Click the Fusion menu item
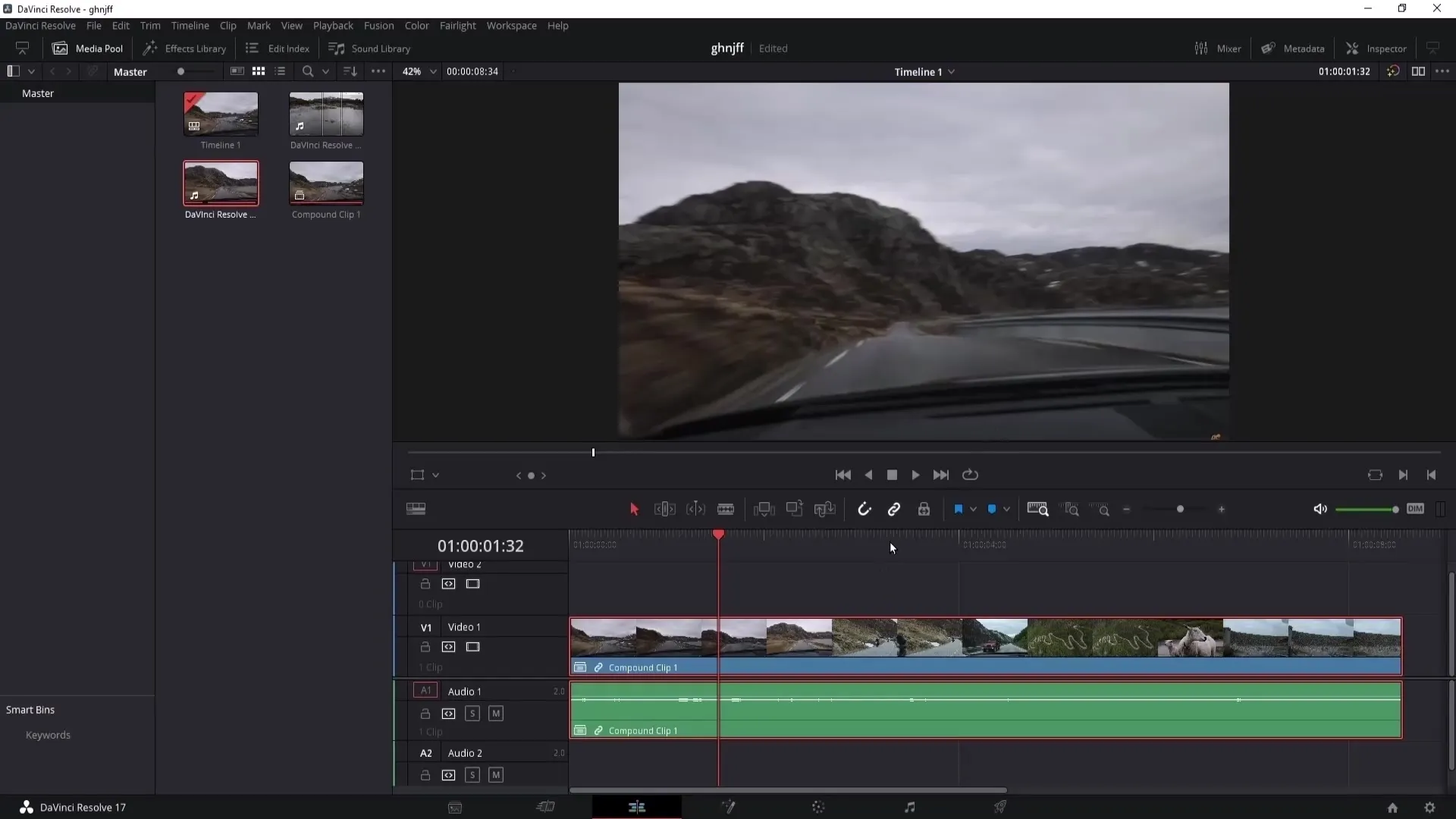 379,25
